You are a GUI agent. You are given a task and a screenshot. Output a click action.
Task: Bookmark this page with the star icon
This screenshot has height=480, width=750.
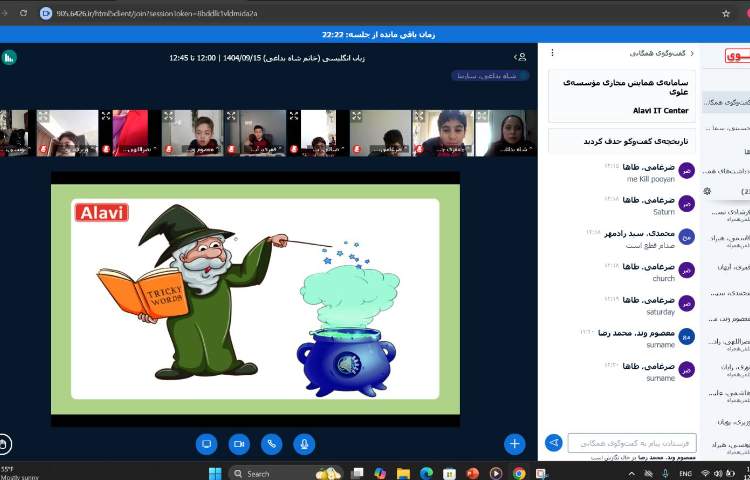point(726,13)
